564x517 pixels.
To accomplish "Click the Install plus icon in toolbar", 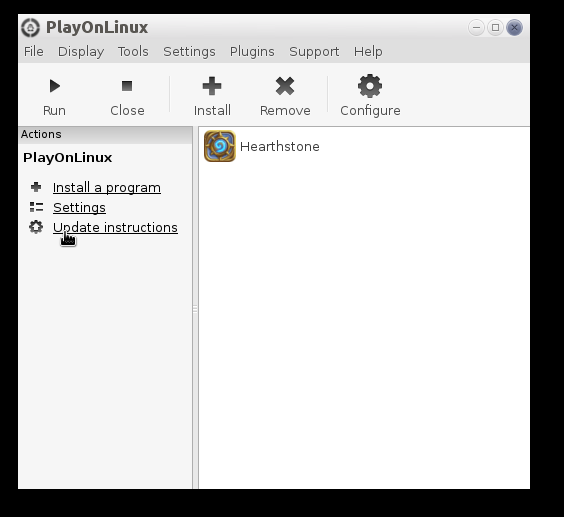I will (x=212, y=86).
